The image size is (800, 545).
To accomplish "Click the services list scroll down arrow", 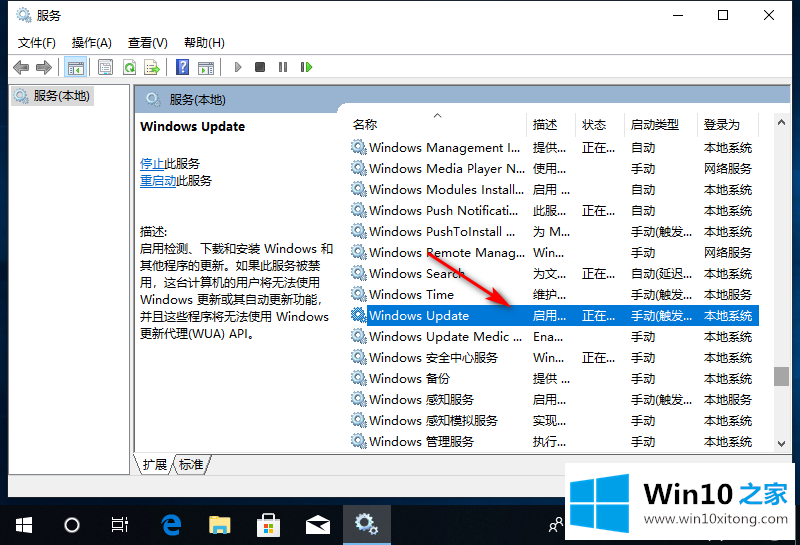I will pyautogui.click(x=781, y=444).
